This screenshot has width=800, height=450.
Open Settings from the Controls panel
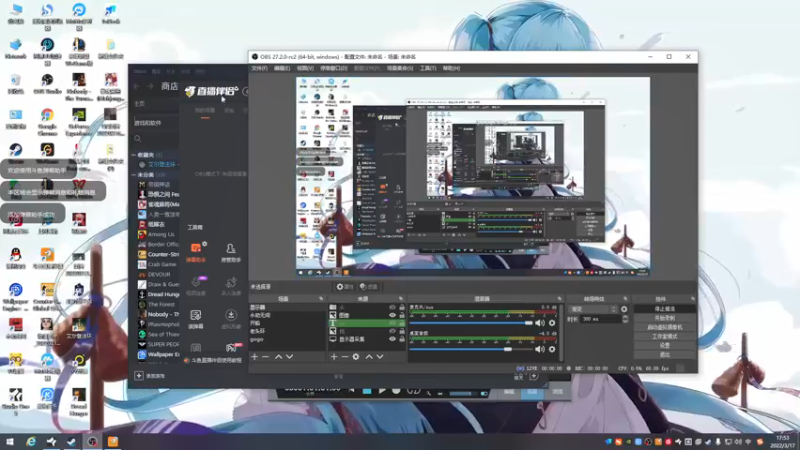point(664,345)
